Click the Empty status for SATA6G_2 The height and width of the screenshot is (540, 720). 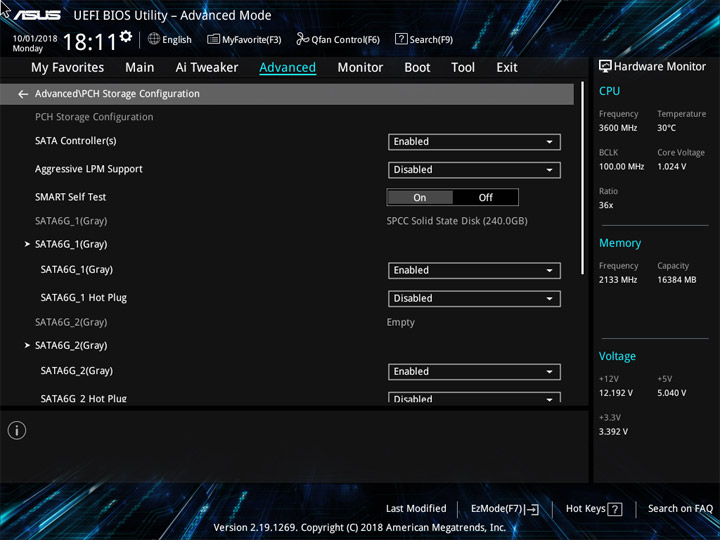click(400, 322)
